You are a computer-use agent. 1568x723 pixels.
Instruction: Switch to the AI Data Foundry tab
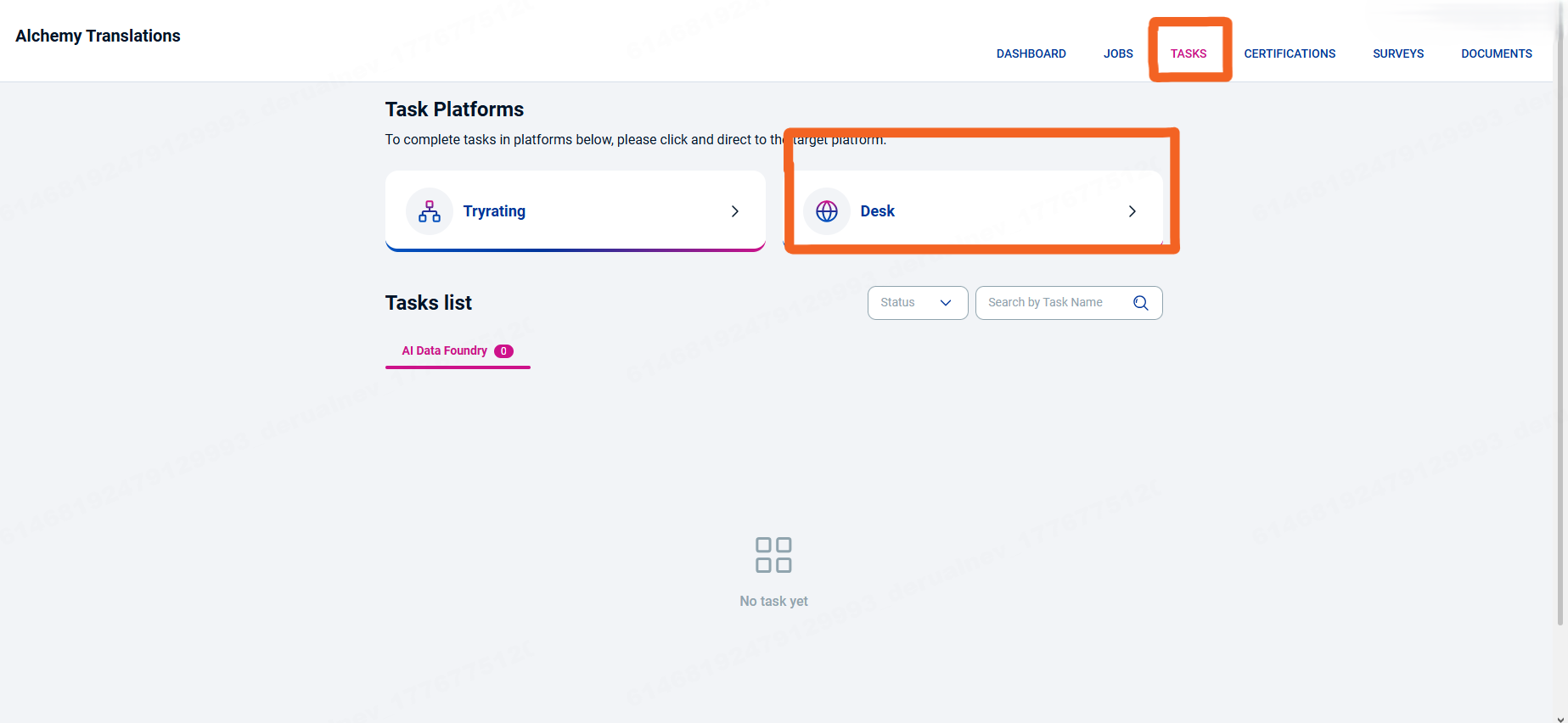coord(445,351)
